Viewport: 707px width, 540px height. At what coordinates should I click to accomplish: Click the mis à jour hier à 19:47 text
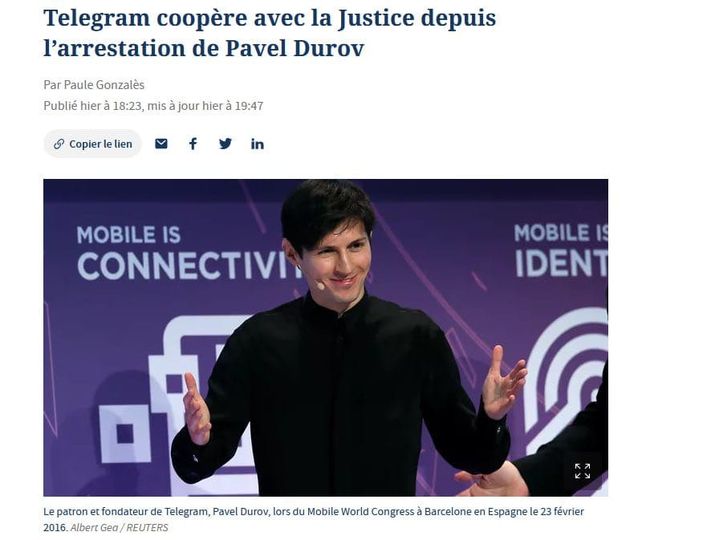coord(205,106)
